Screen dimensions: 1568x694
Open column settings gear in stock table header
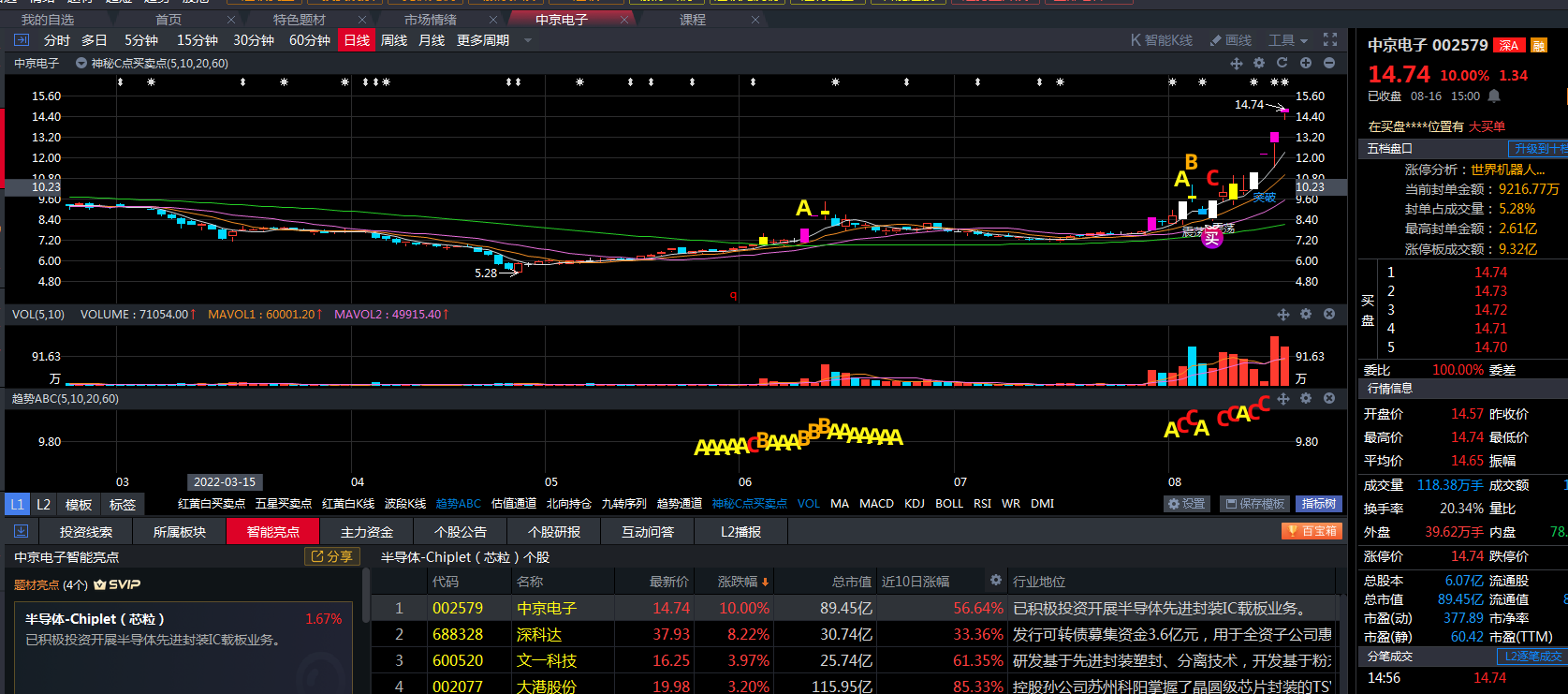(x=996, y=581)
